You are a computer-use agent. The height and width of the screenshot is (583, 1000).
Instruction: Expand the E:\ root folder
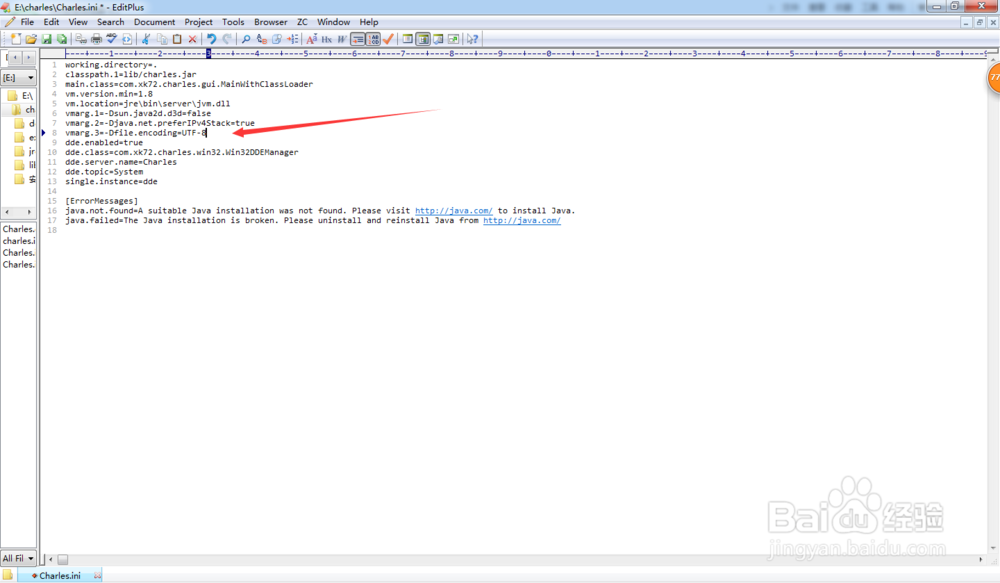[x=20, y=96]
